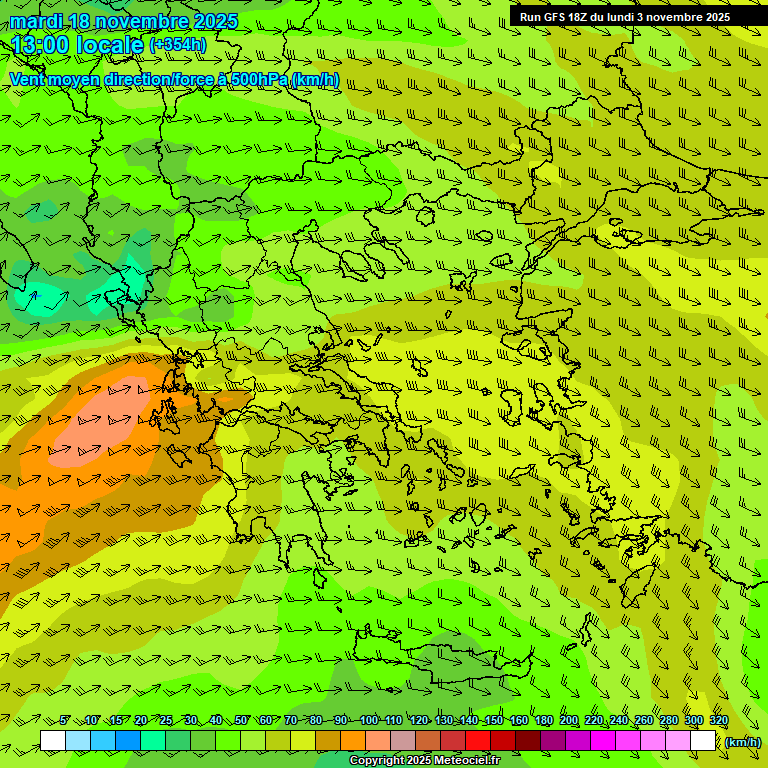Select the "(+354h)" forecast offset label

[178, 45]
